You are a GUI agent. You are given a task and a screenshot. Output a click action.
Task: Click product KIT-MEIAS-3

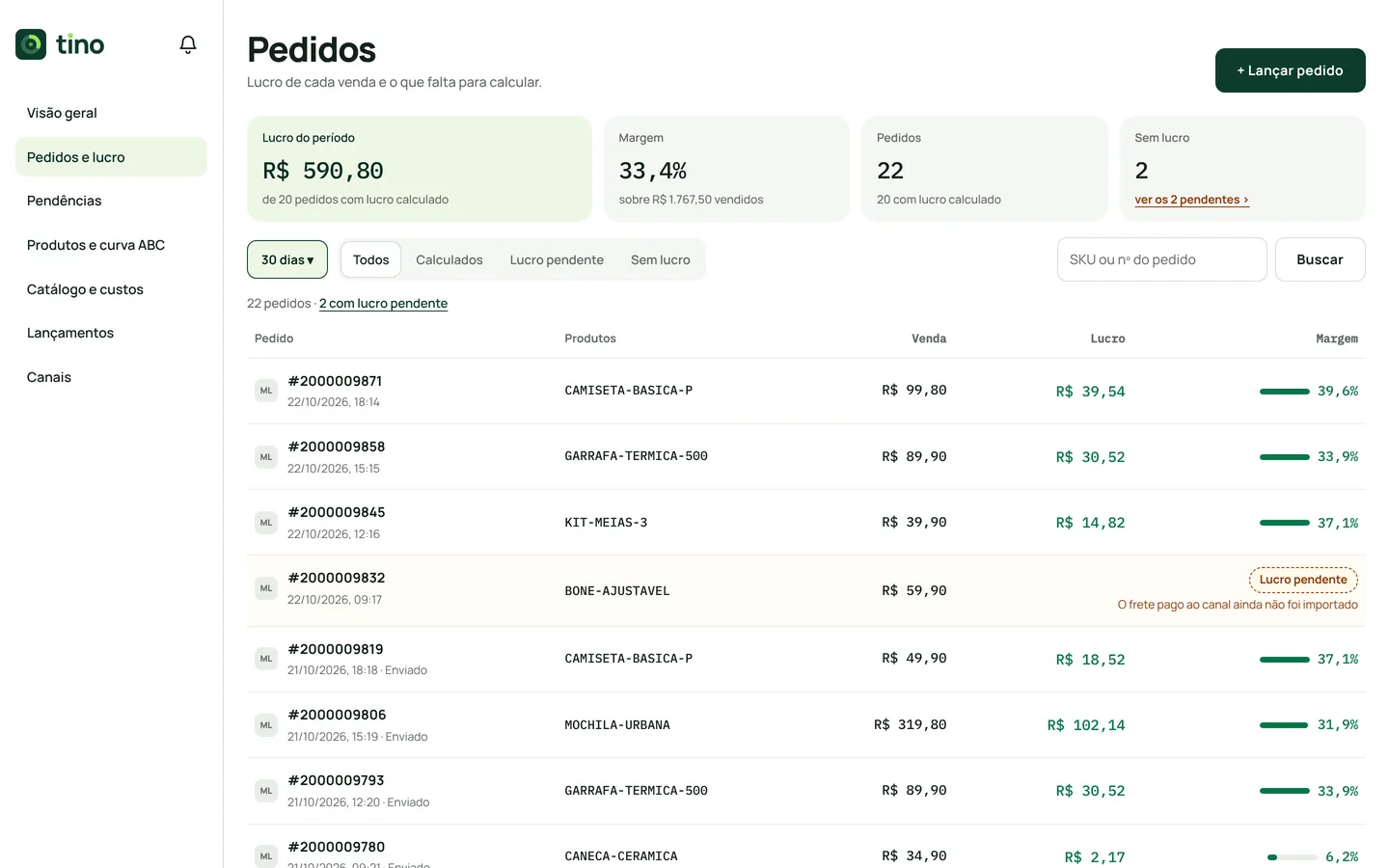606,523
